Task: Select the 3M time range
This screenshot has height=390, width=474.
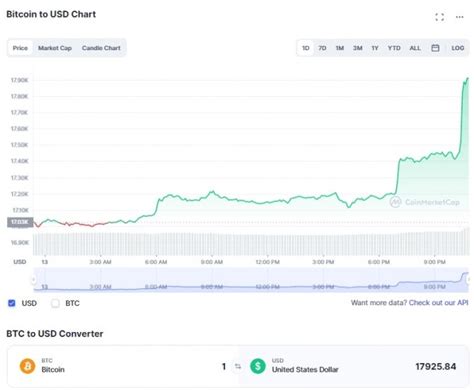Action: click(x=357, y=48)
